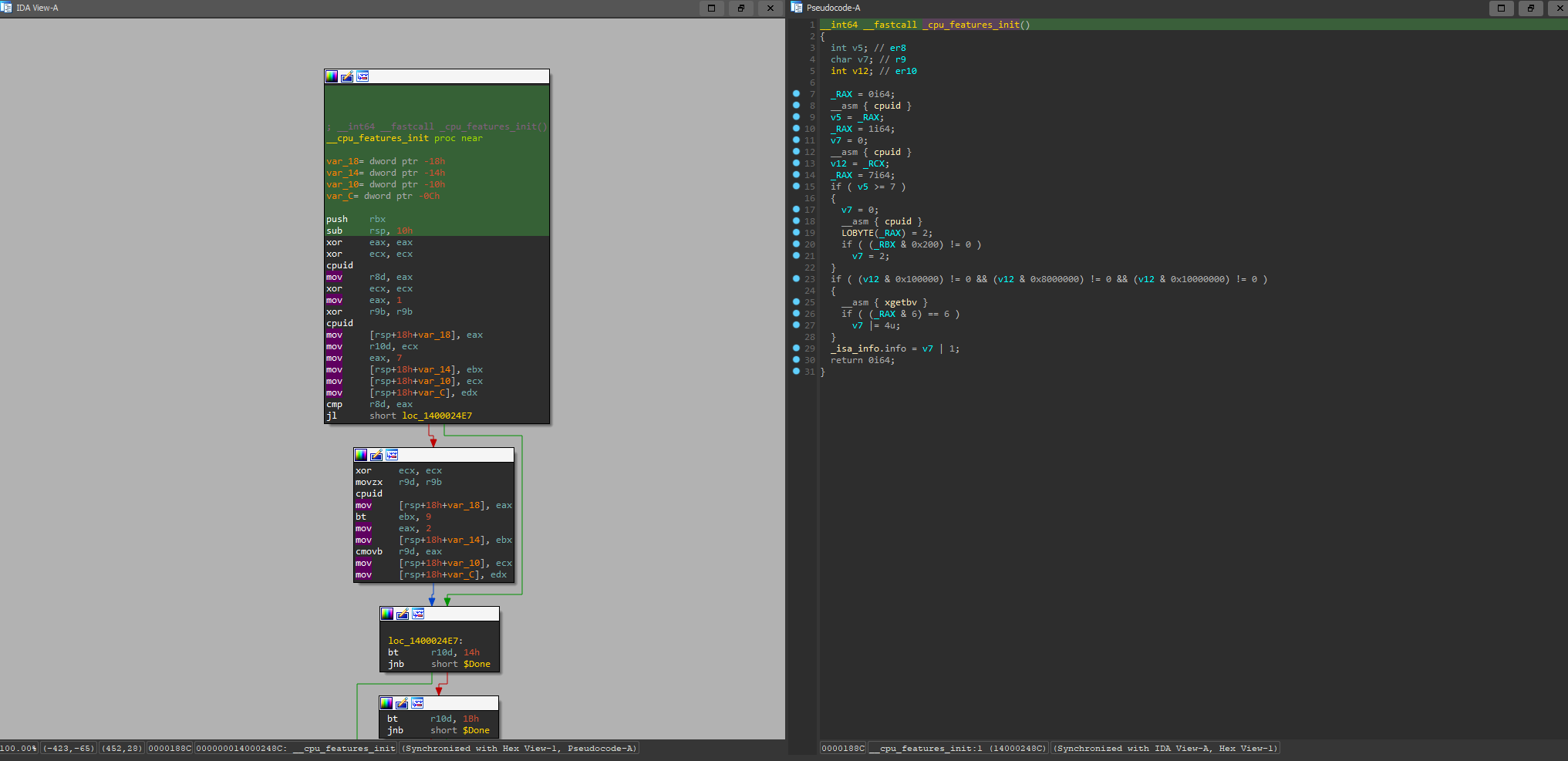Viewport: 1568px width, 761px height.
Task: Select the IDA View-A title tab
Action: 37,8
